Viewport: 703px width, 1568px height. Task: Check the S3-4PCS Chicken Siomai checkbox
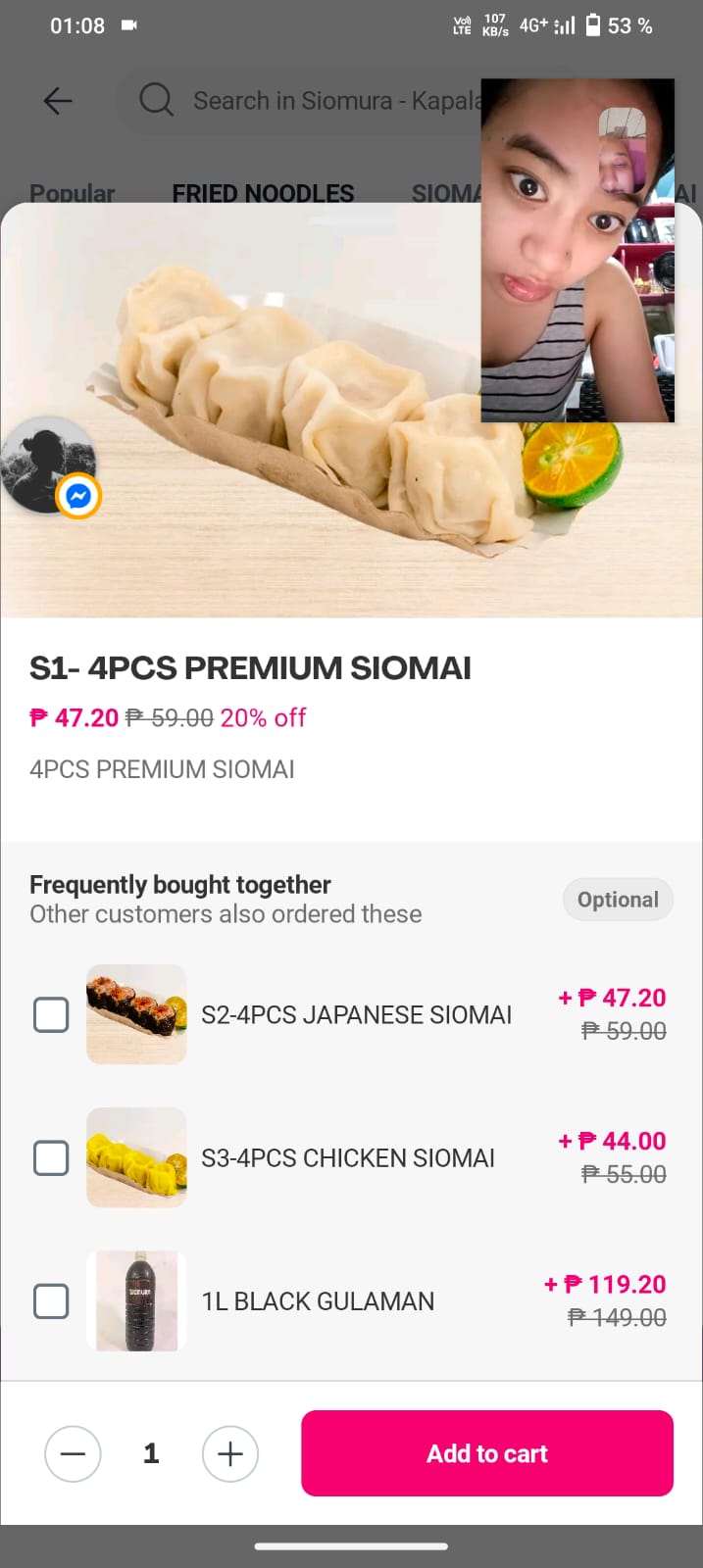tap(51, 1158)
